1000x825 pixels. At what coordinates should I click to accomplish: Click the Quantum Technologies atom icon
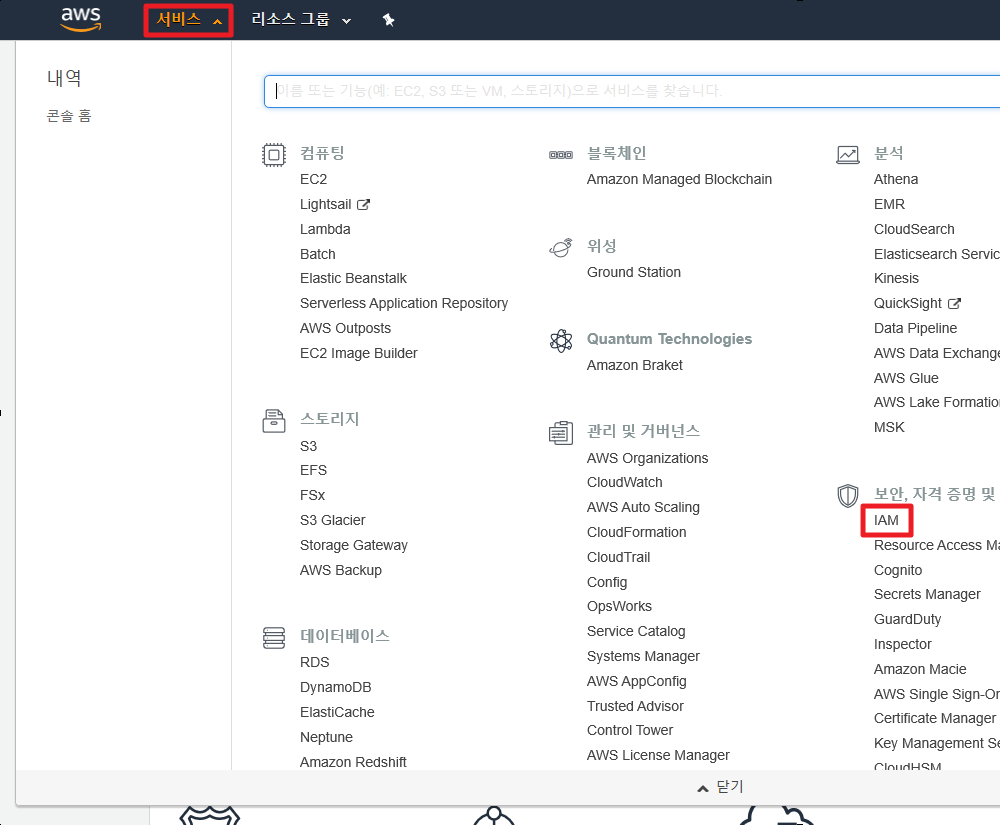click(x=561, y=340)
